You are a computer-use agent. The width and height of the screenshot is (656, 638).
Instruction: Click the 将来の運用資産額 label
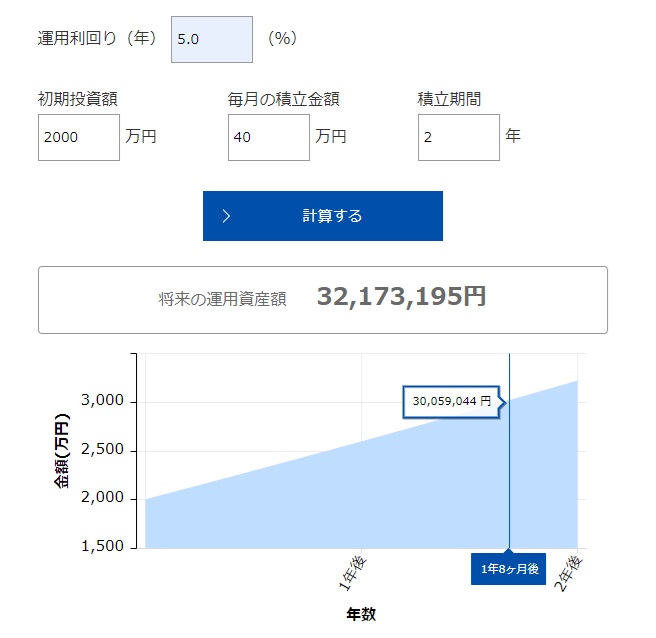tap(222, 298)
